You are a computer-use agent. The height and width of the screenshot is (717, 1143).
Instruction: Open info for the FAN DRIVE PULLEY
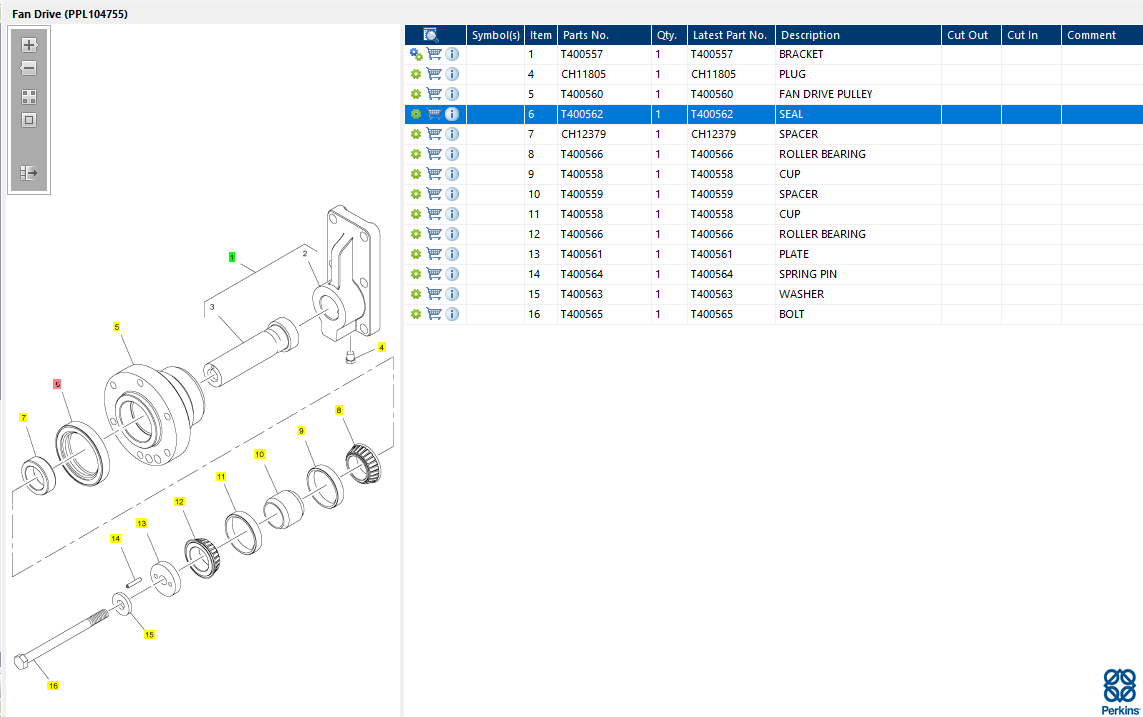pyautogui.click(x=452, y=94)
